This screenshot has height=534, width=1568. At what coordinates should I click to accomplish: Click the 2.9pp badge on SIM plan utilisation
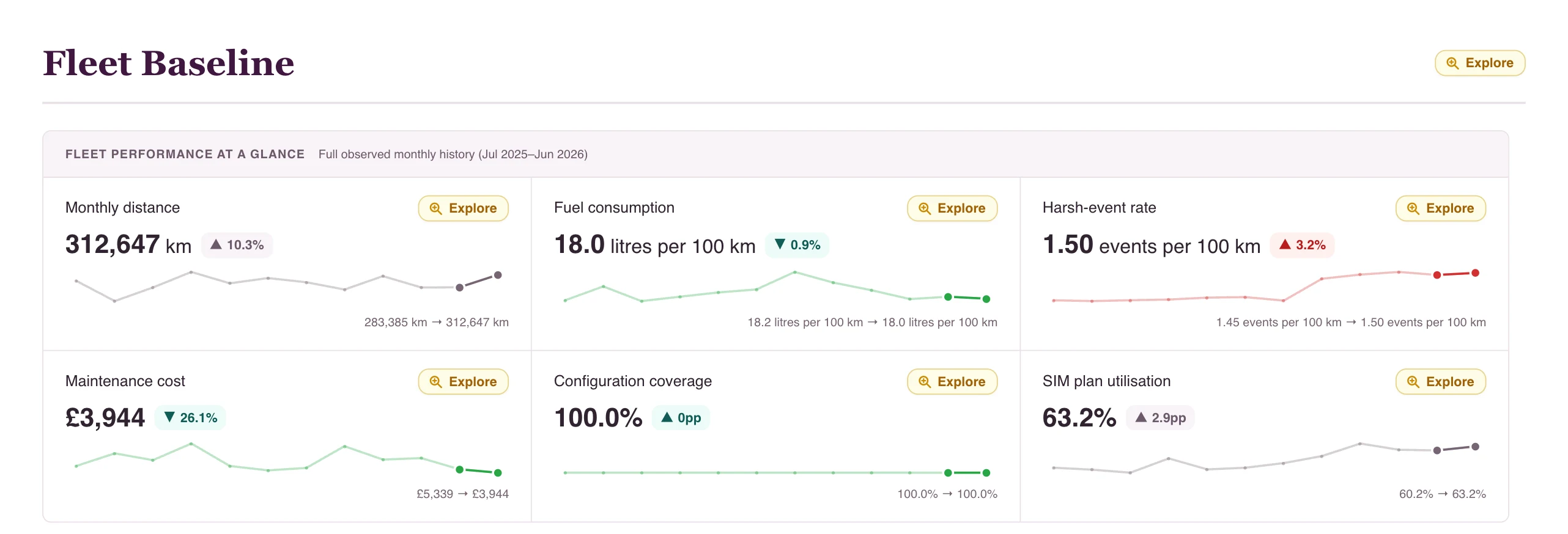[x=1160, y=418]
